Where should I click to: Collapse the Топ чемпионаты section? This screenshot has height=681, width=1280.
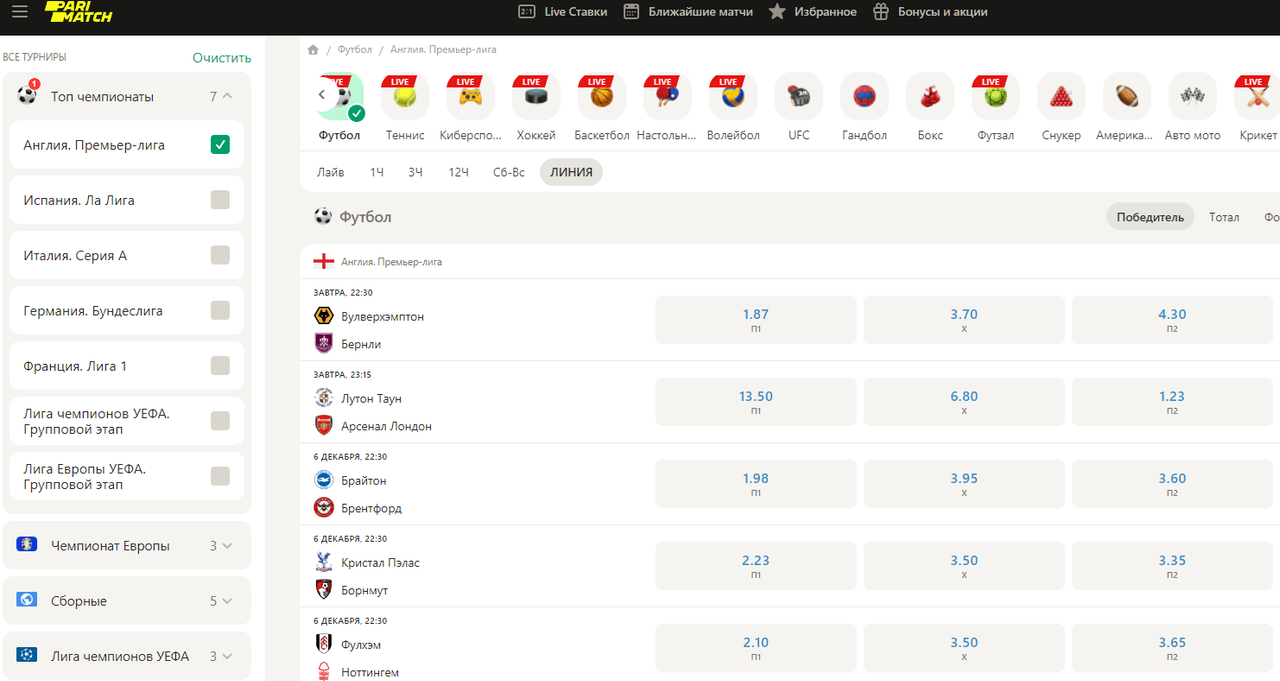227,96
